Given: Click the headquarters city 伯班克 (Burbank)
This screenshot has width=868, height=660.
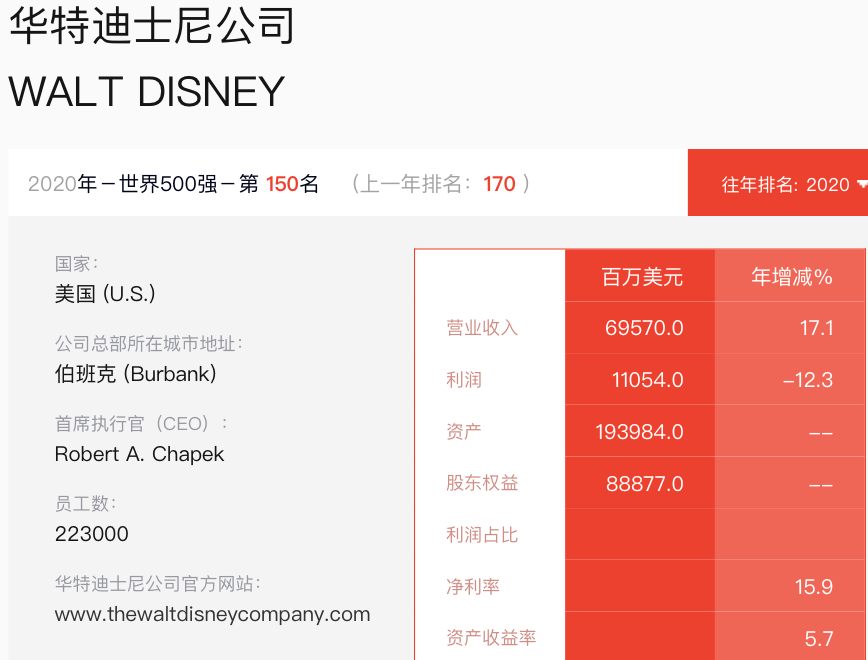Looking at the screenshot, I should coord(135,374).
